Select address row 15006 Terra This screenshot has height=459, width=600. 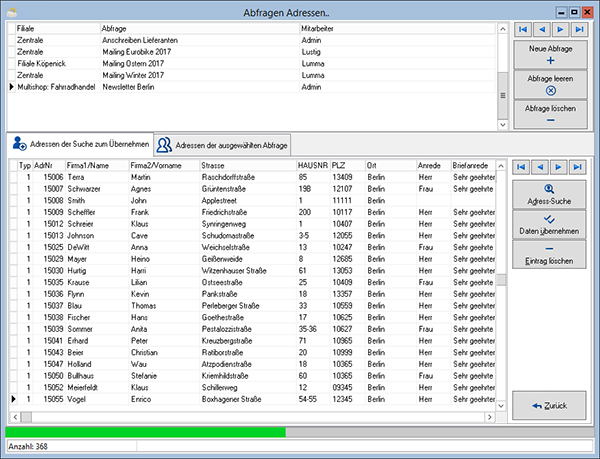tap(253, 177)
